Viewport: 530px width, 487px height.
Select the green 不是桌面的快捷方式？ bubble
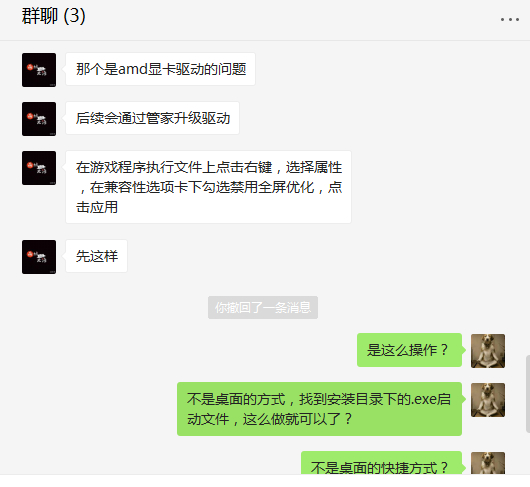381,463
